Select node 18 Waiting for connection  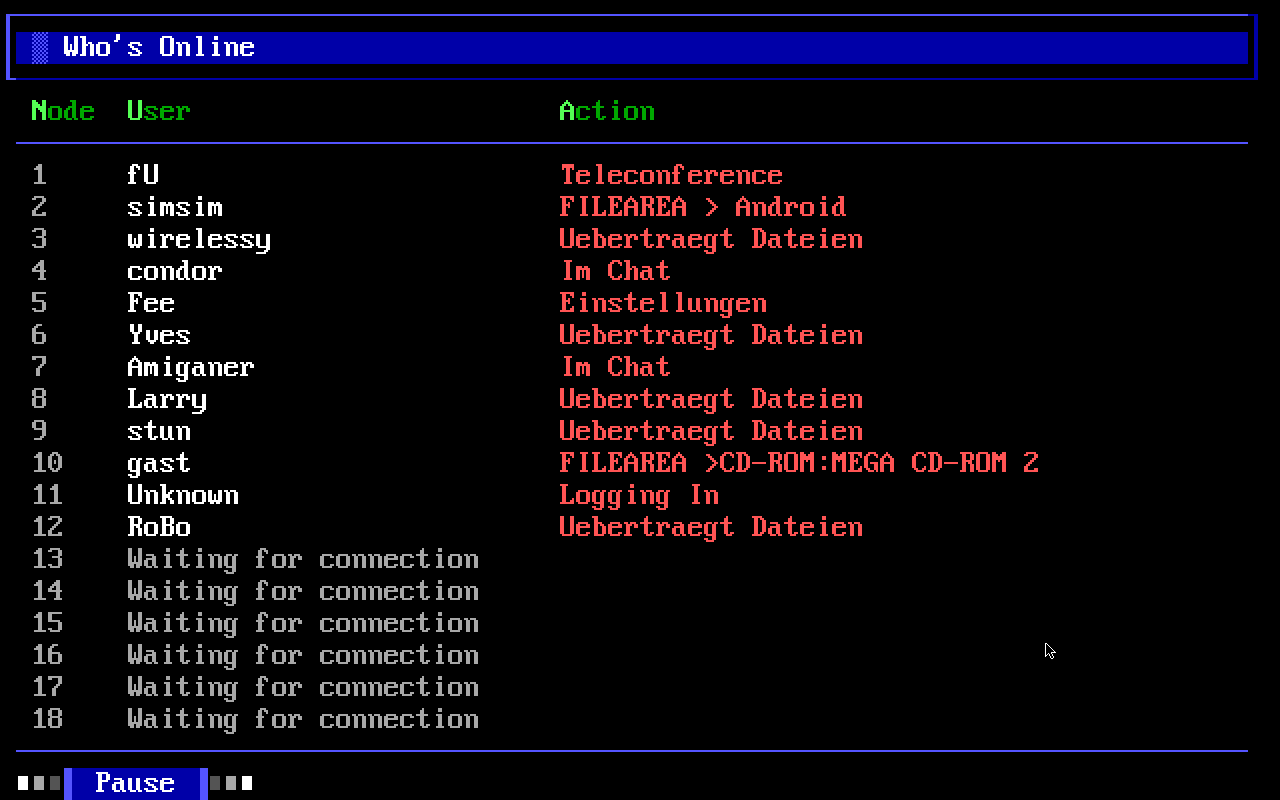[x=302, y=719]
